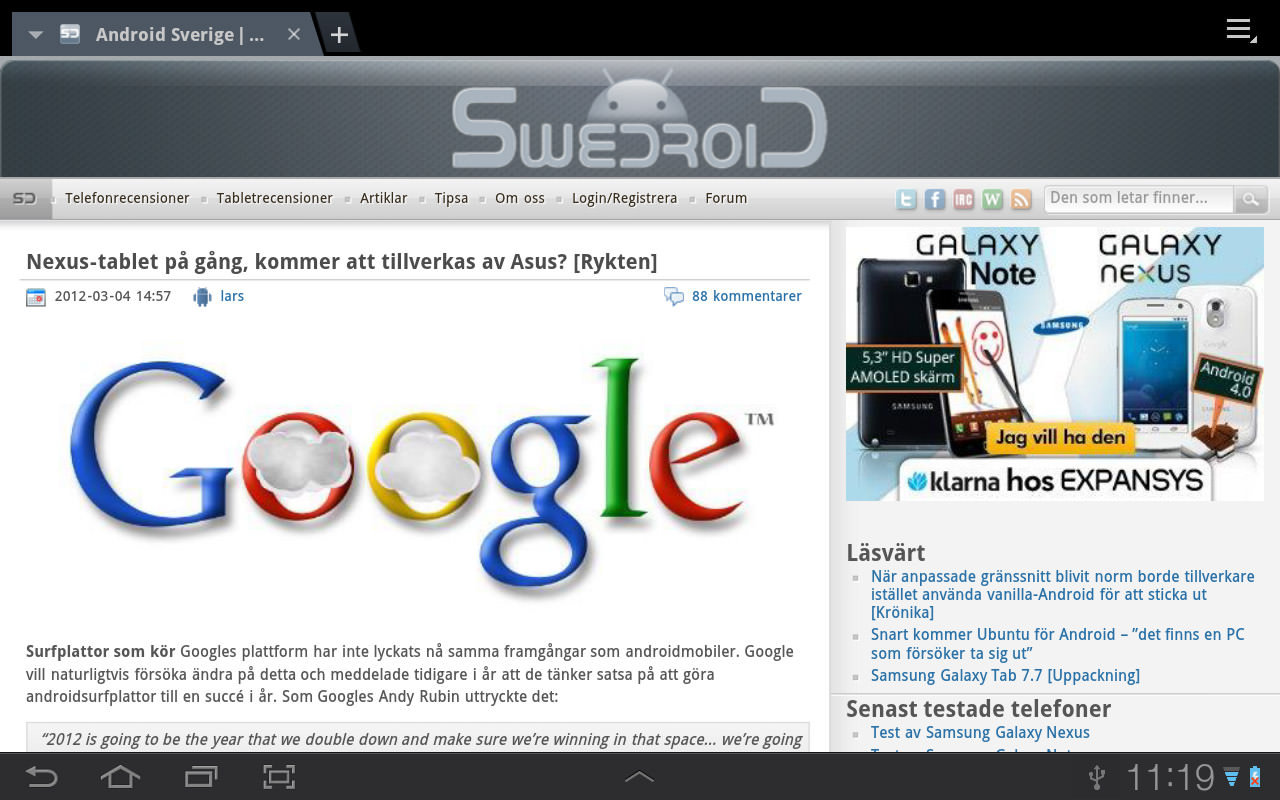This screenshot has width=1280, height=800.
Task: Open Test av Samsung Galaxy Nexus link
Action: (980, 732)
